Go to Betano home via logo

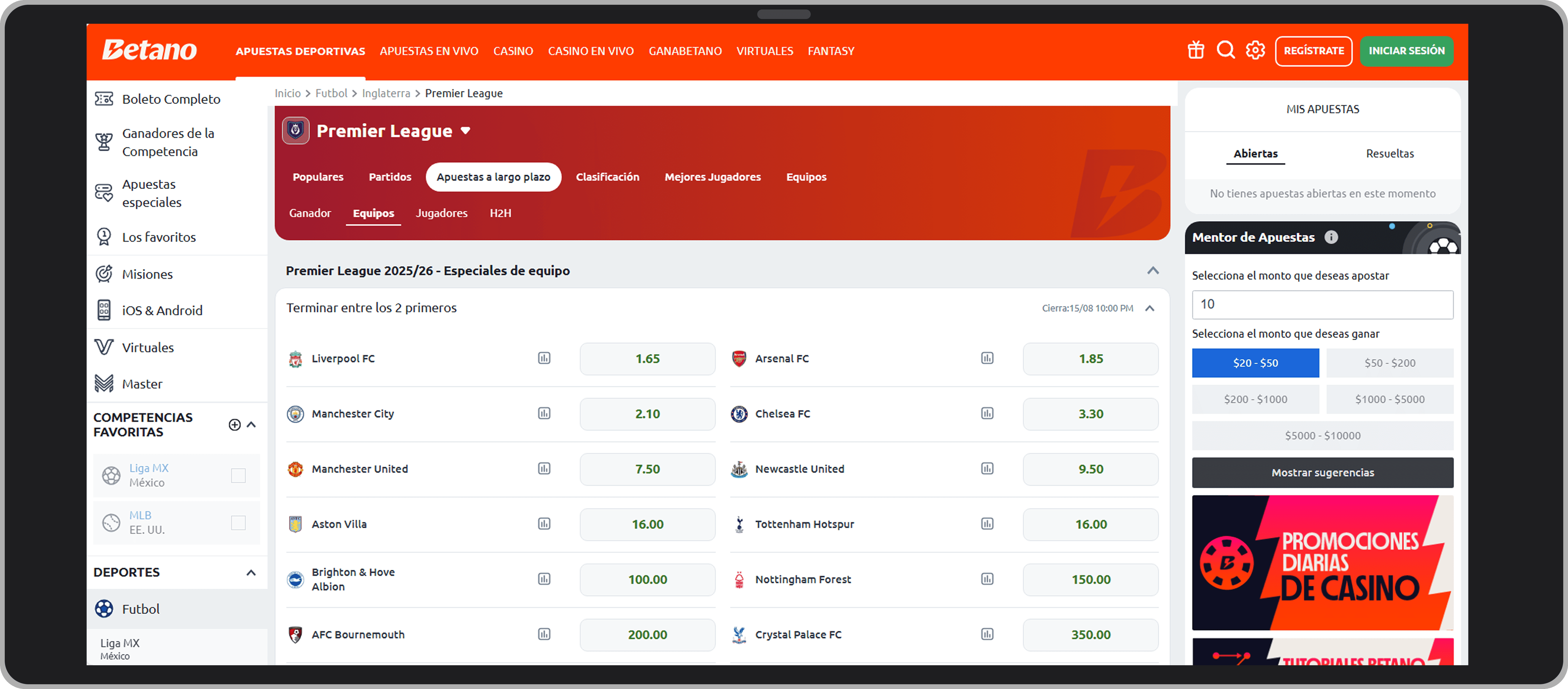(x=149, y=50)
